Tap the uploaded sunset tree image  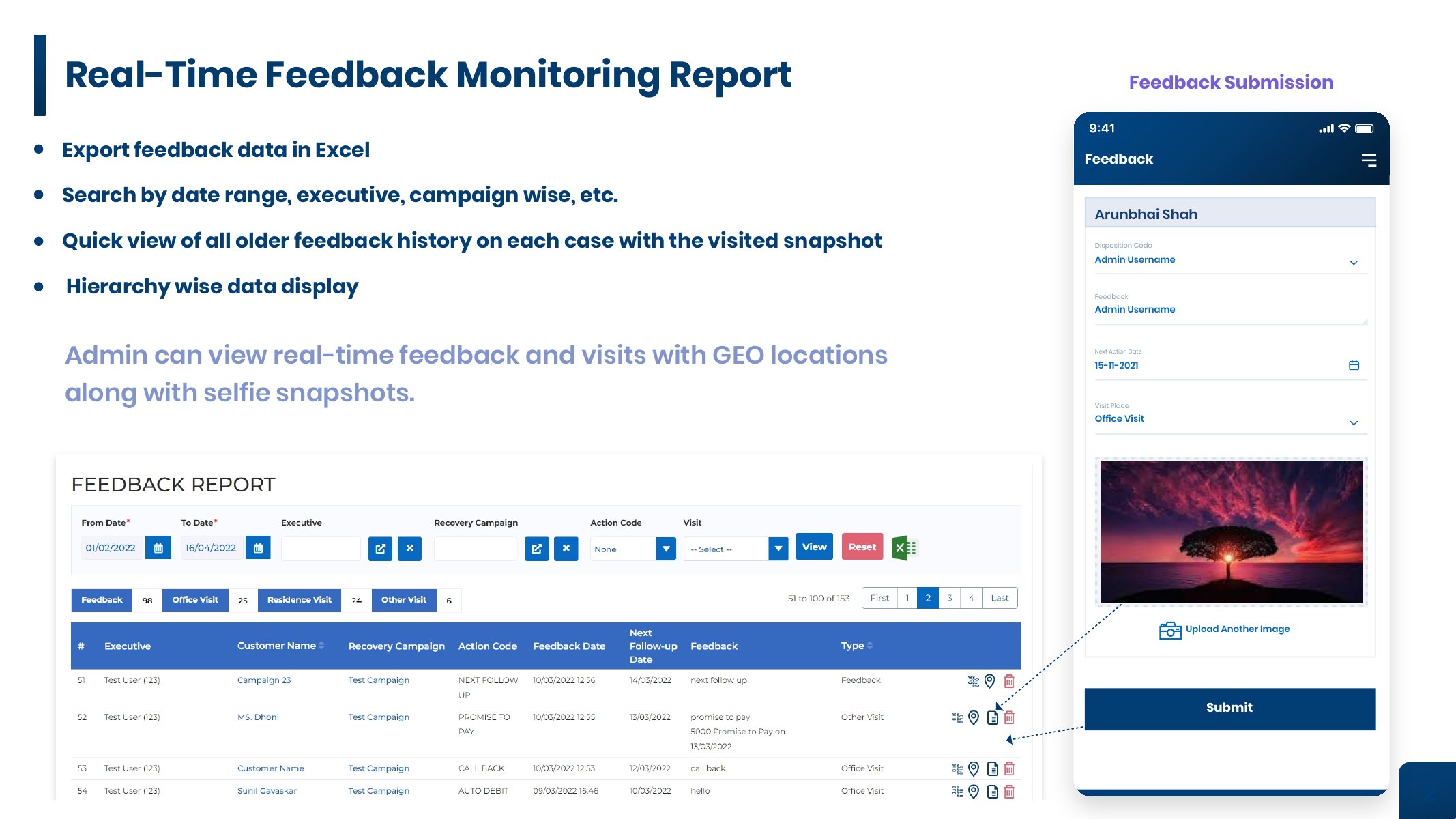click(x=1231, y=532)
